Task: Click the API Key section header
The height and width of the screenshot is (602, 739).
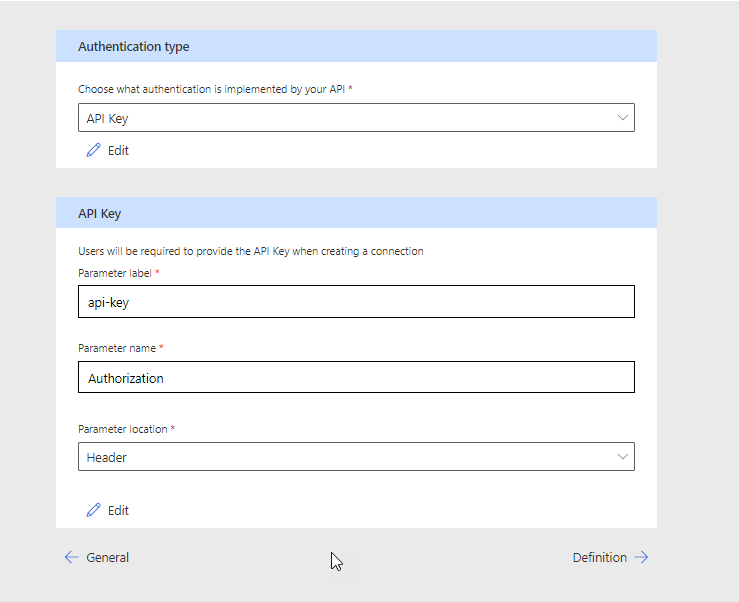Action: coord(100,213)
